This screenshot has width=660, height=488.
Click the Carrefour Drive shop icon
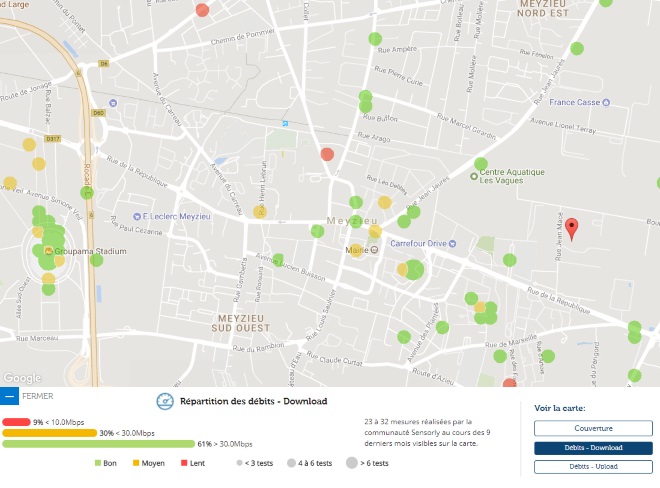pos(453,241)
